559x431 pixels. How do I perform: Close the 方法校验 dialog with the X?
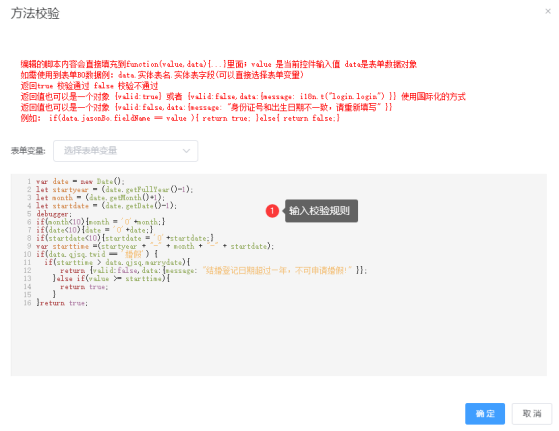(548, 11)
